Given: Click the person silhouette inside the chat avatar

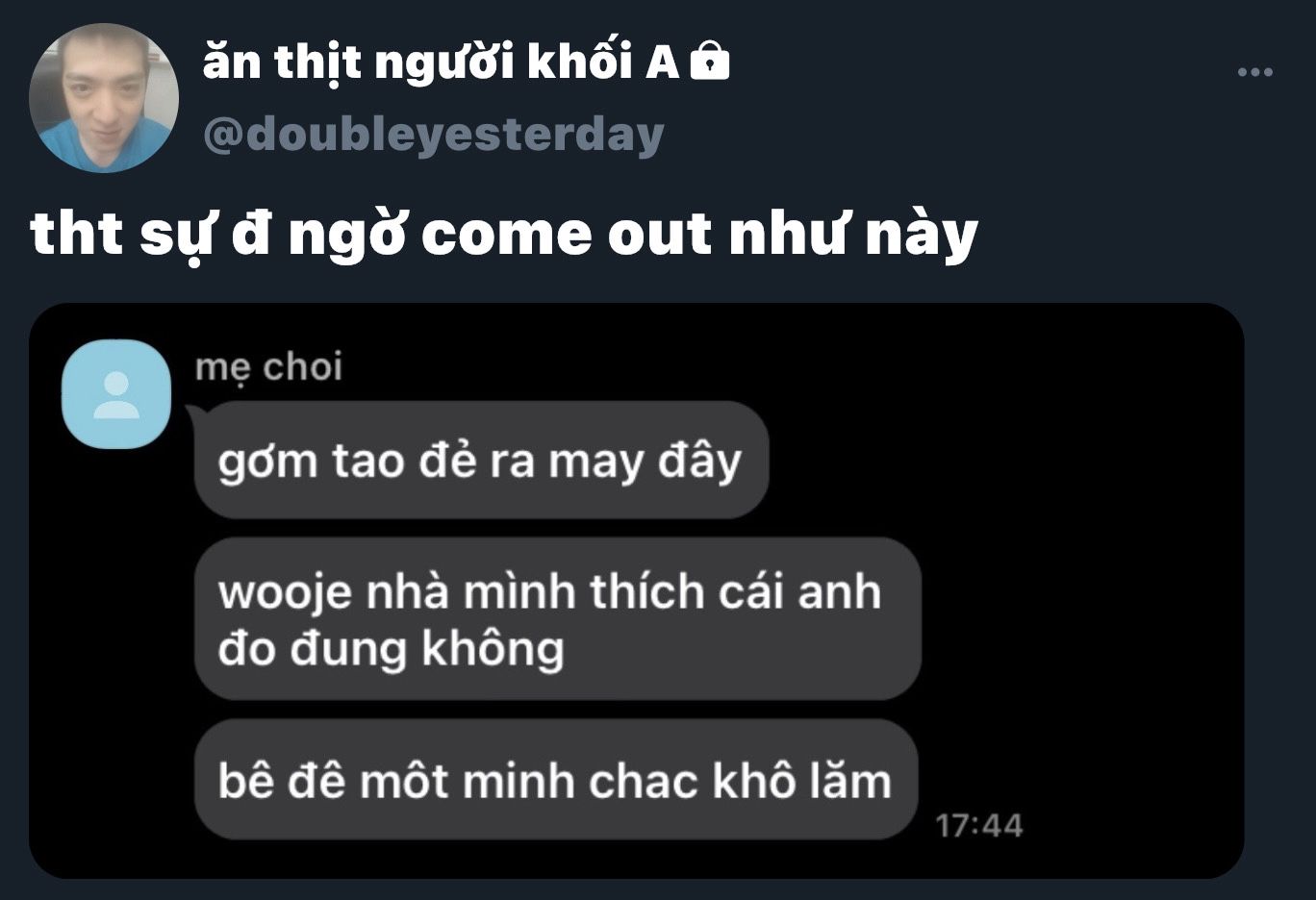Looking at the screenshot, I should click(x=116, y=395).
